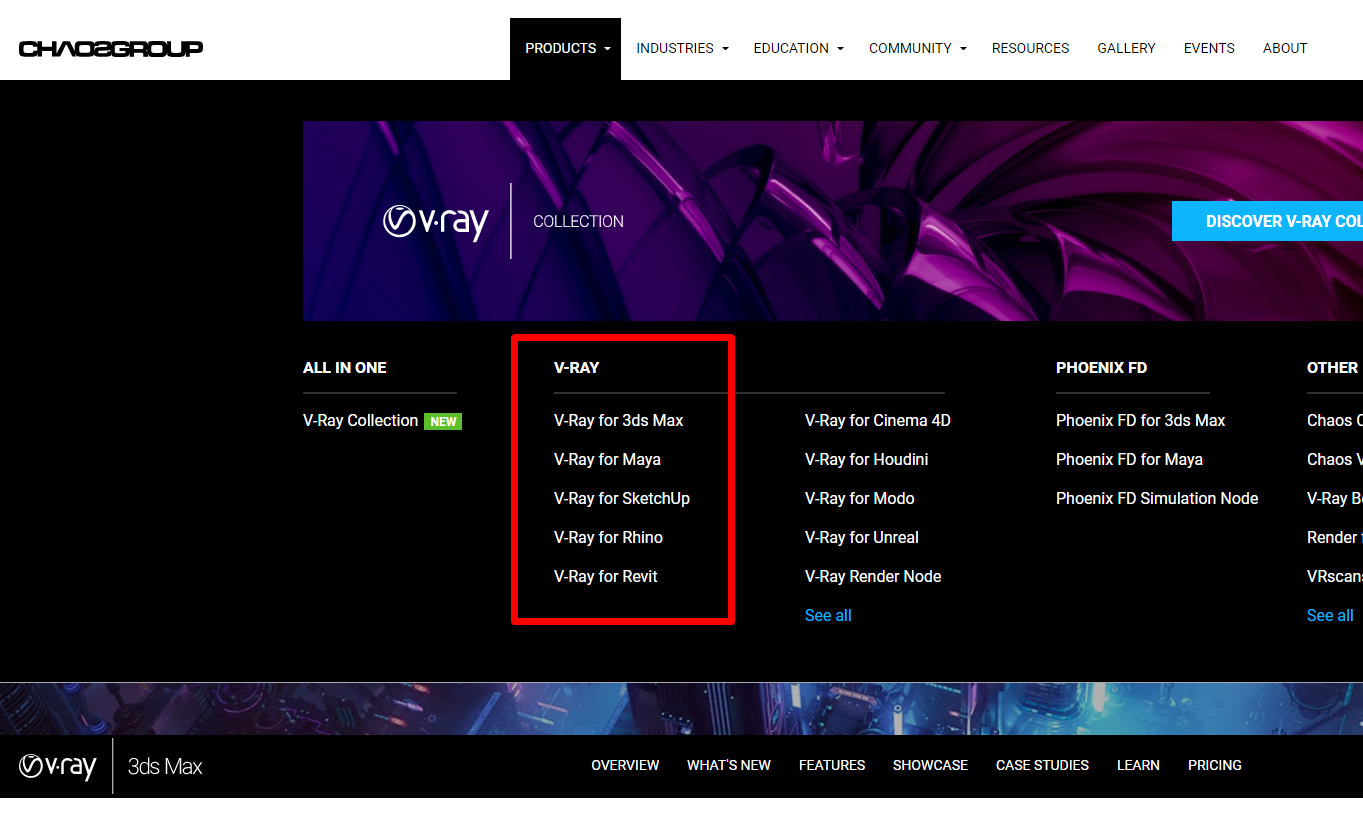Click the Chaos Group logo
The width and height of the screenshot is (1363, 819).
click(111, 48)
